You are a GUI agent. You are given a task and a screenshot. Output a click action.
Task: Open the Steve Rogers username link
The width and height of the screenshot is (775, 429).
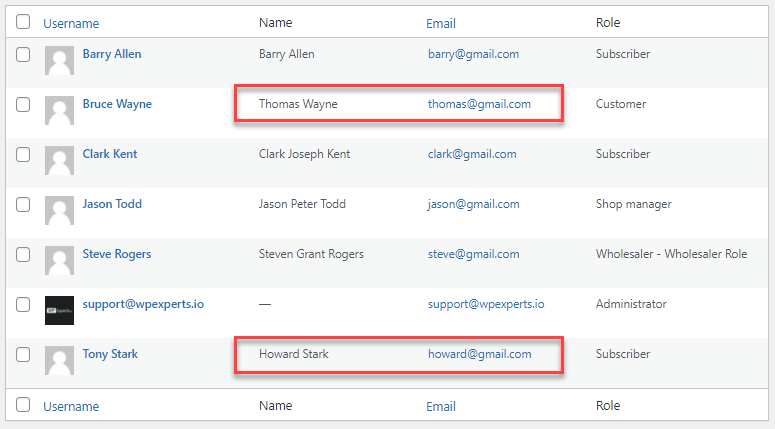(x=117, y=254)
